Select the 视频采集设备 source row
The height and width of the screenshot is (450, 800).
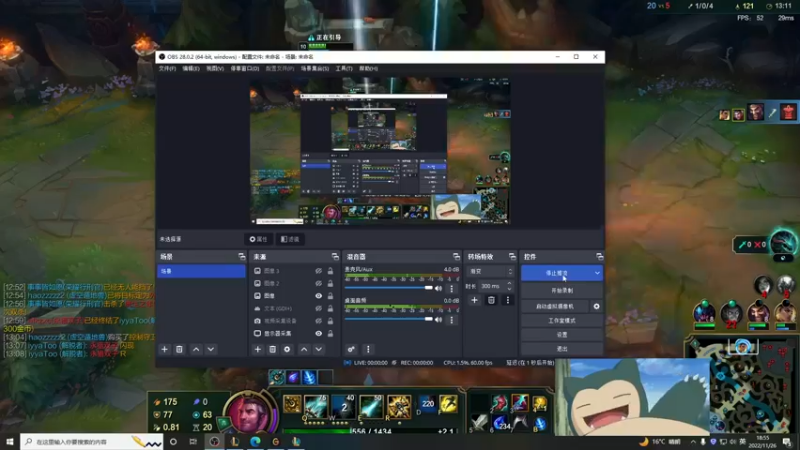click(294, 321)
